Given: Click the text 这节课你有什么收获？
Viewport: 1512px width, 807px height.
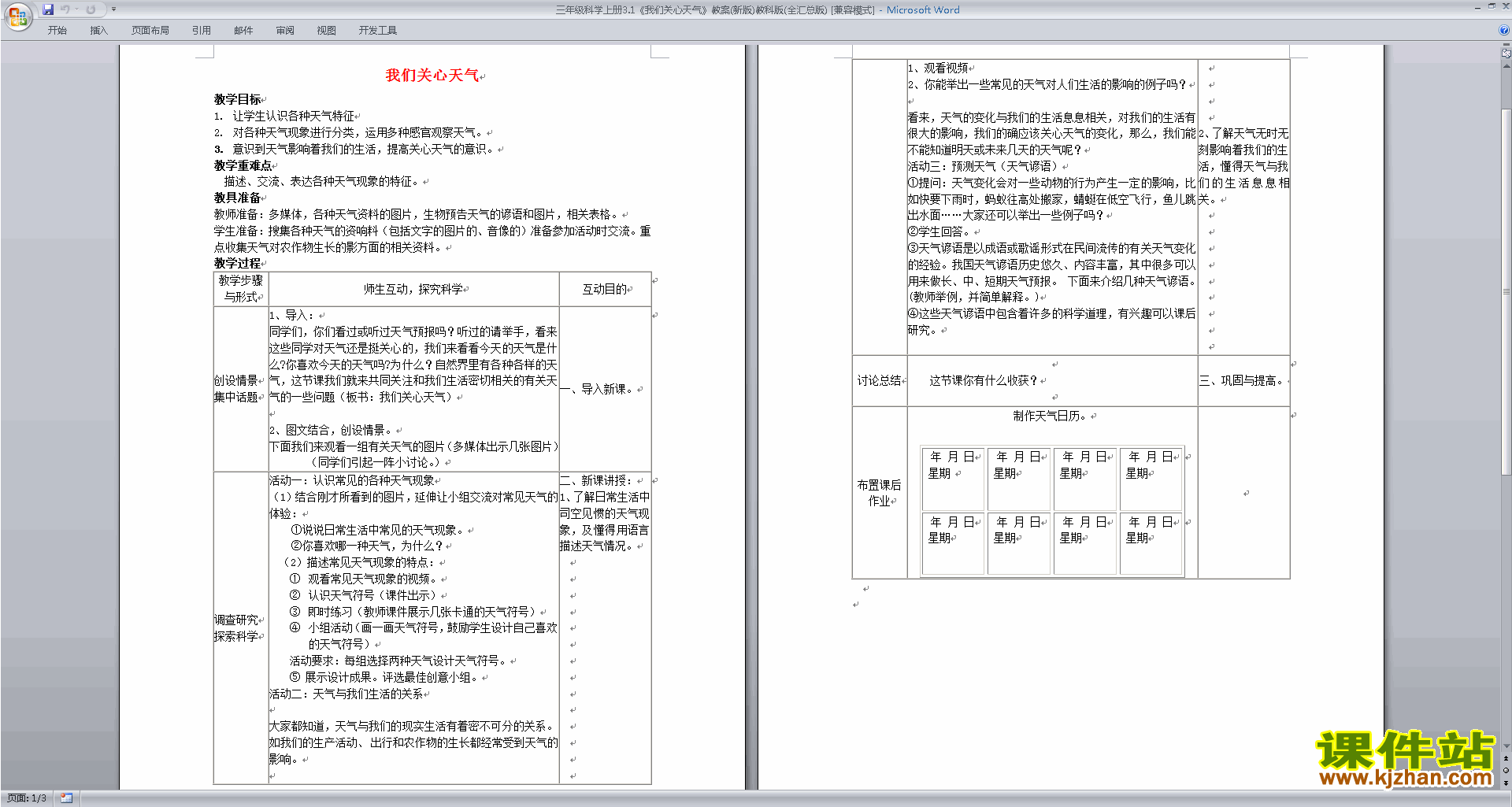Looking at the screenshot, I should pyautogui.click(x=984, y=380).
